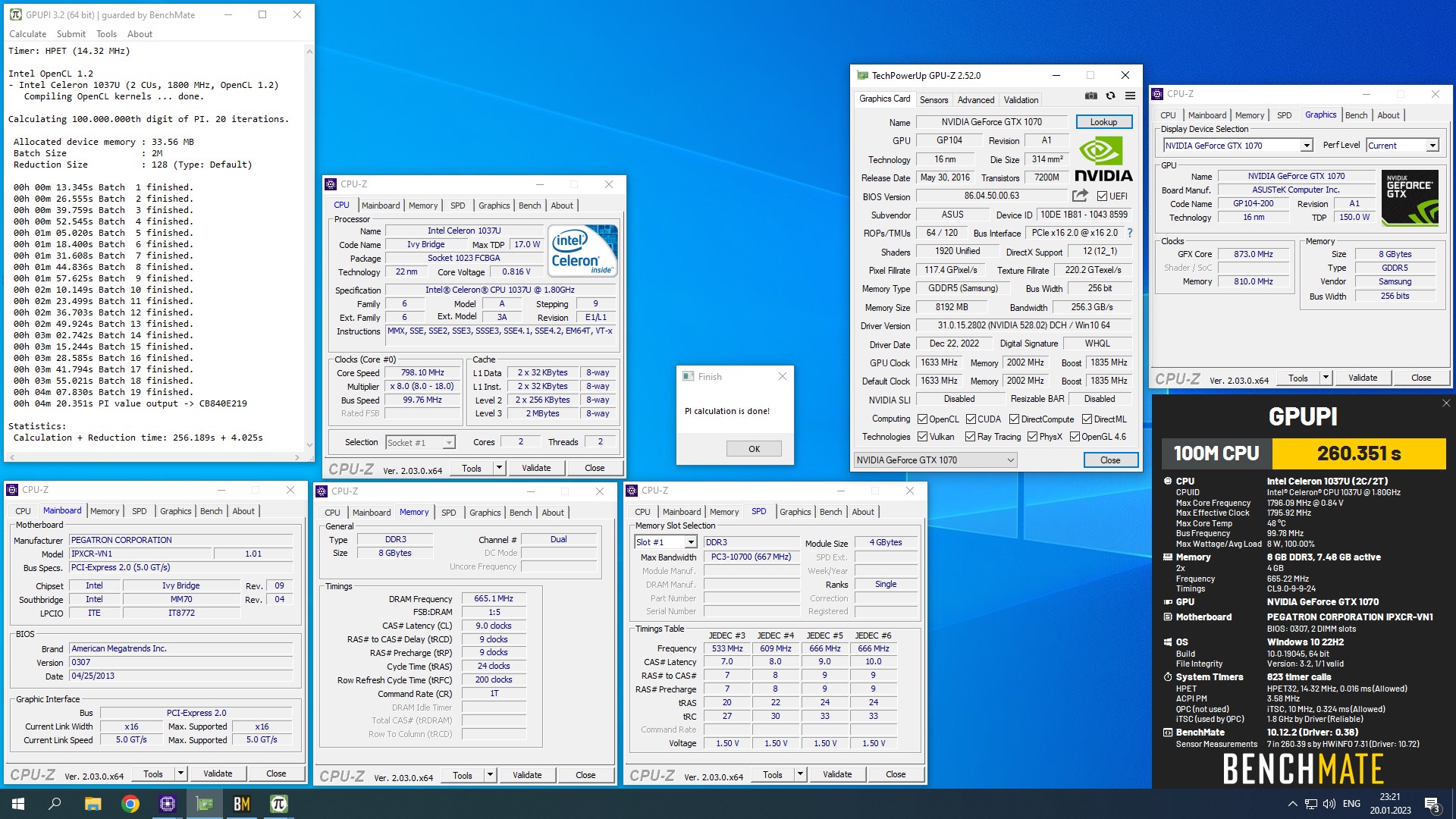Viewport: 1456px width, 819px height.
Task: Click Lookup button in GPU-Z
Action: click(1103, 122)
